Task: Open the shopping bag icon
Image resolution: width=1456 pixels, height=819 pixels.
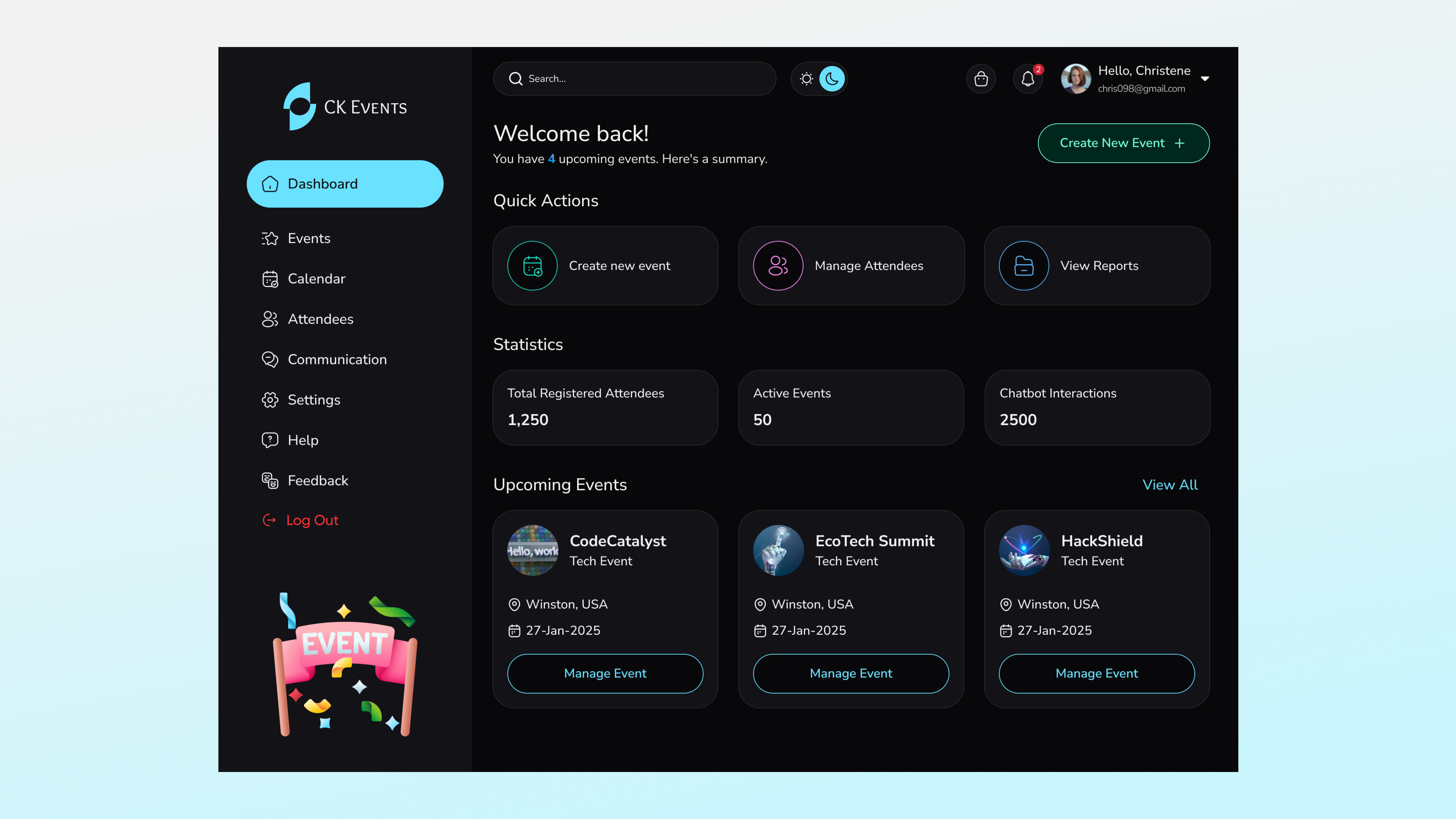Action: pos(981,78)
